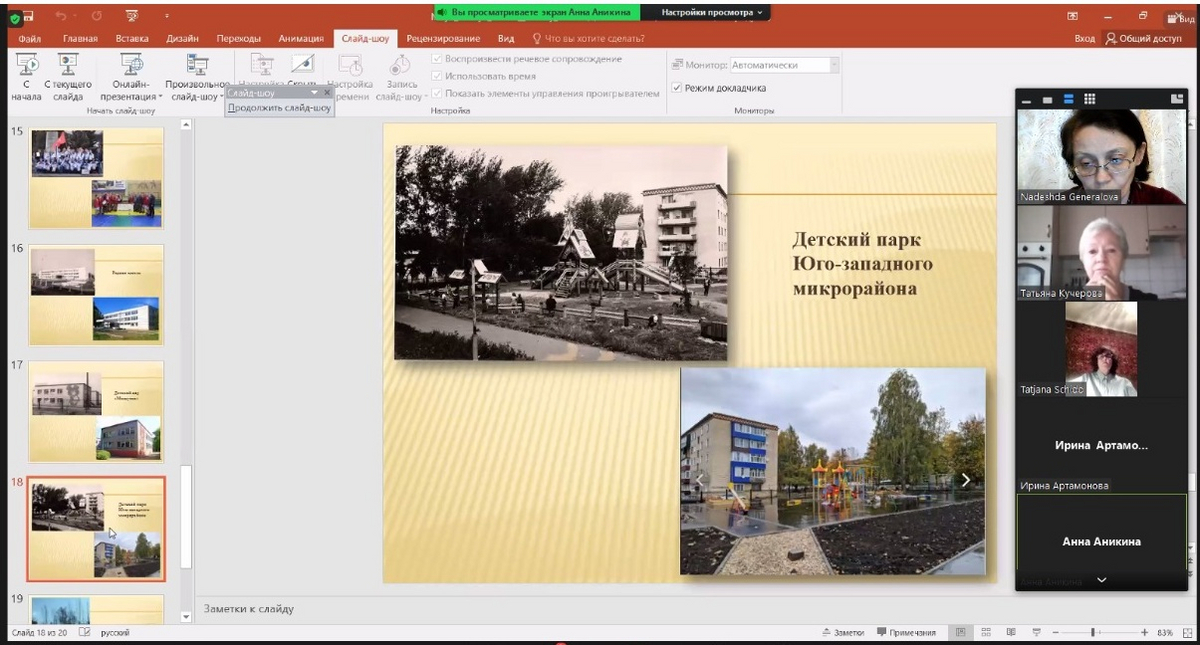Viewport: 1200px width, 645px height.
Task: Open the Вид ribbon tab
Action: (x=506, y=38)
